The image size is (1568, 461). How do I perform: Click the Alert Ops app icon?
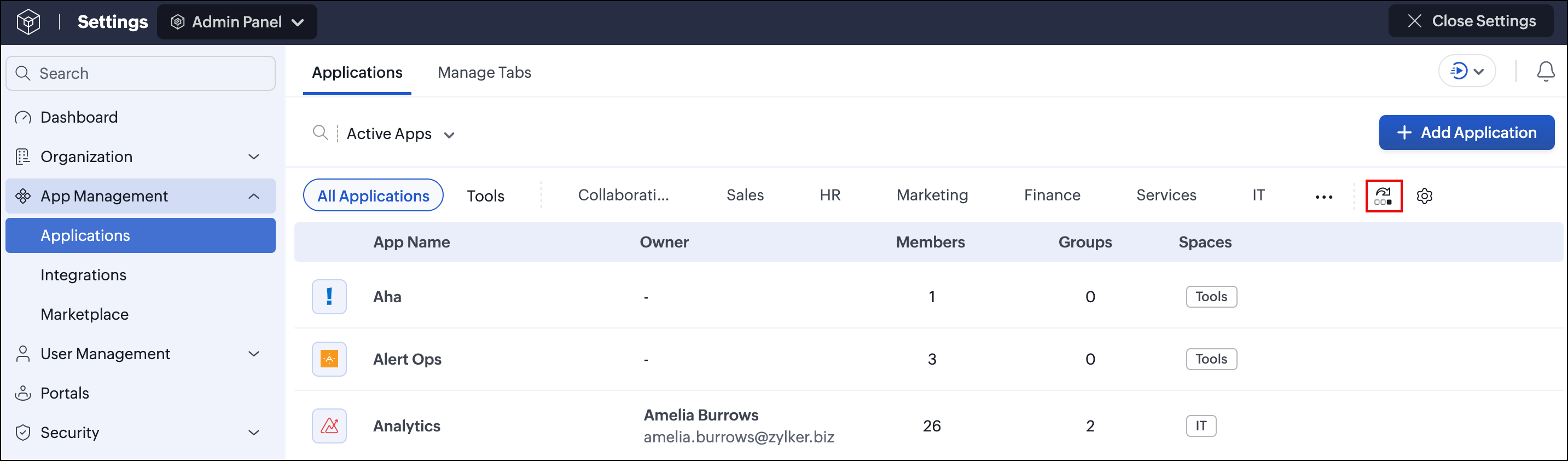[329, 359]
